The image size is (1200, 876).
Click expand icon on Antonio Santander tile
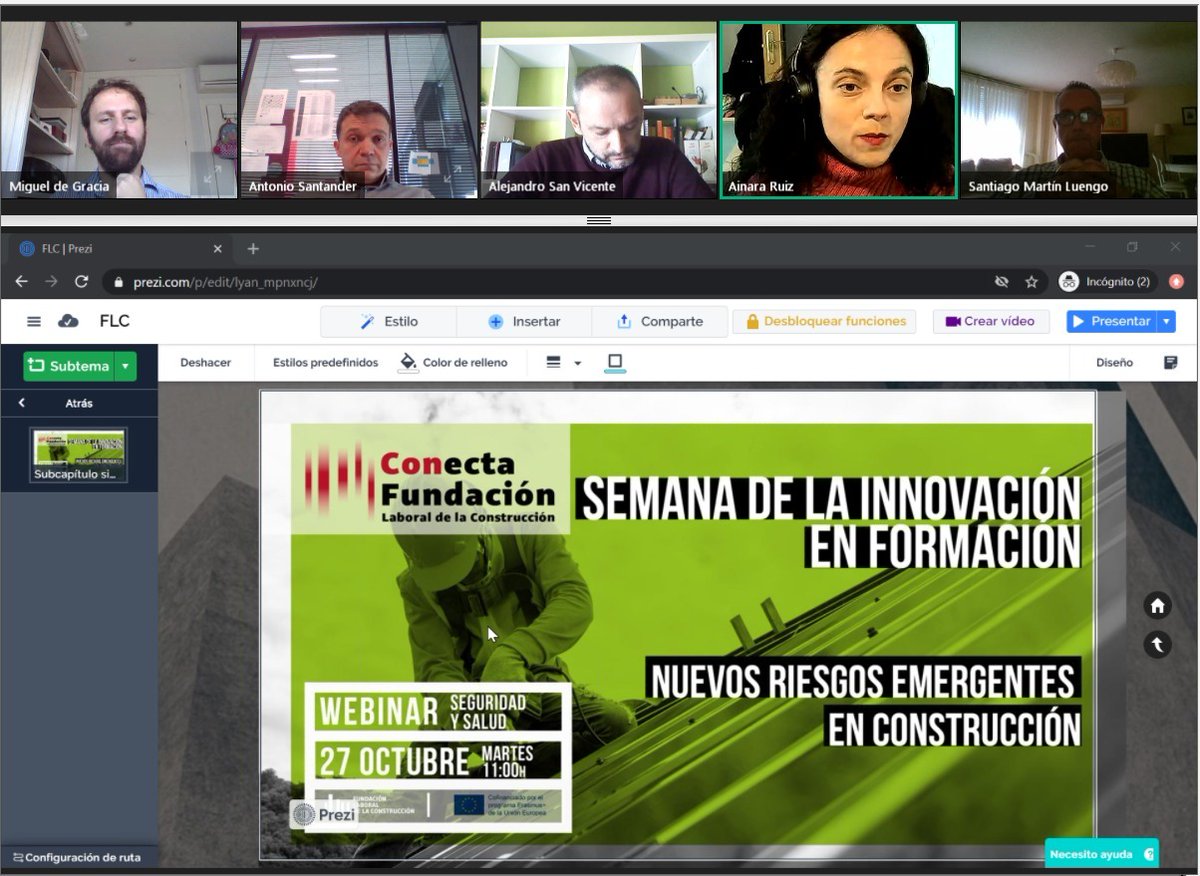(x=452, y=173)
